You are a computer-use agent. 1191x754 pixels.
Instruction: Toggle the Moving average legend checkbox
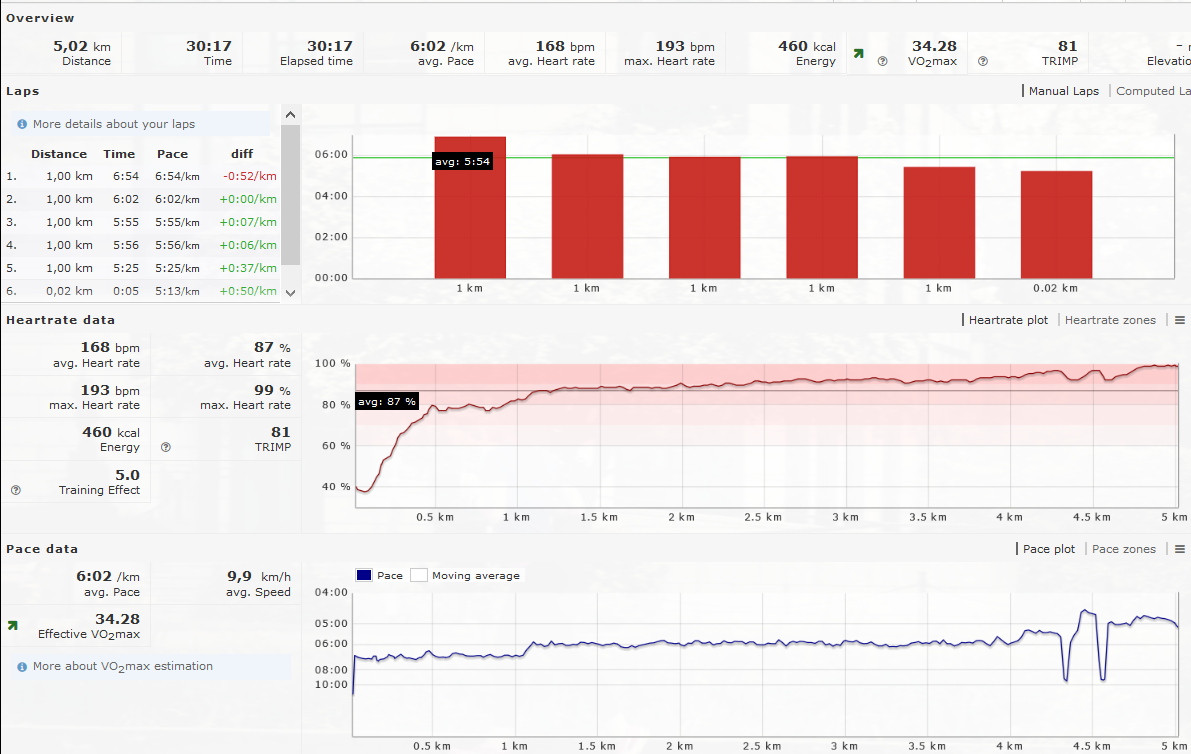pyautogui.click(x=419, y=575)
